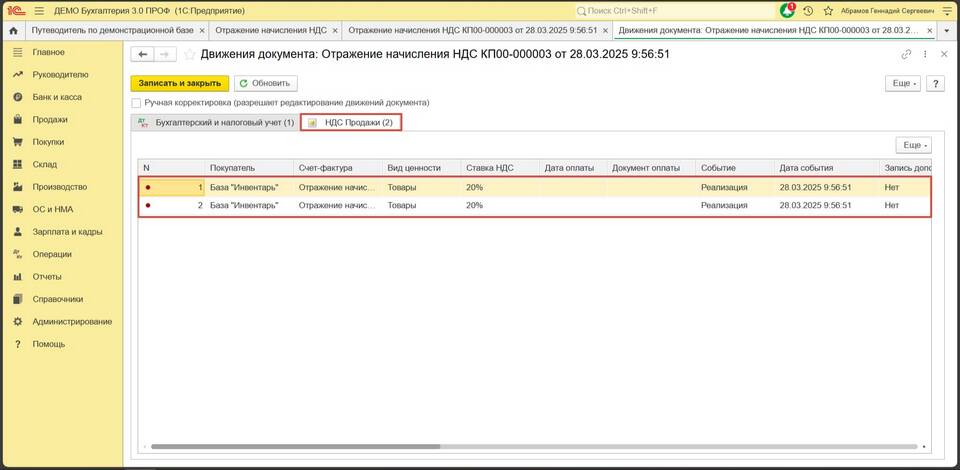Open the Администрирование section

72,321
